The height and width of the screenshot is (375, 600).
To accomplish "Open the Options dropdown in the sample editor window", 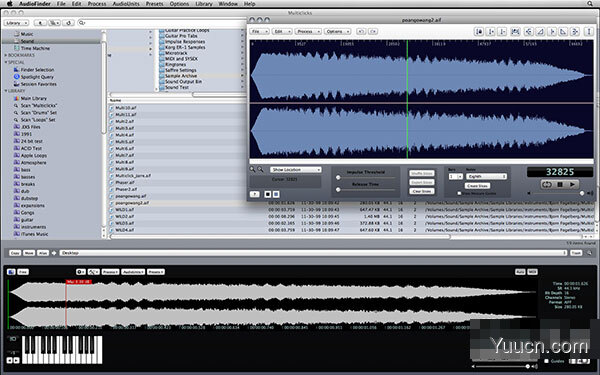I will (x=338, y=31).
